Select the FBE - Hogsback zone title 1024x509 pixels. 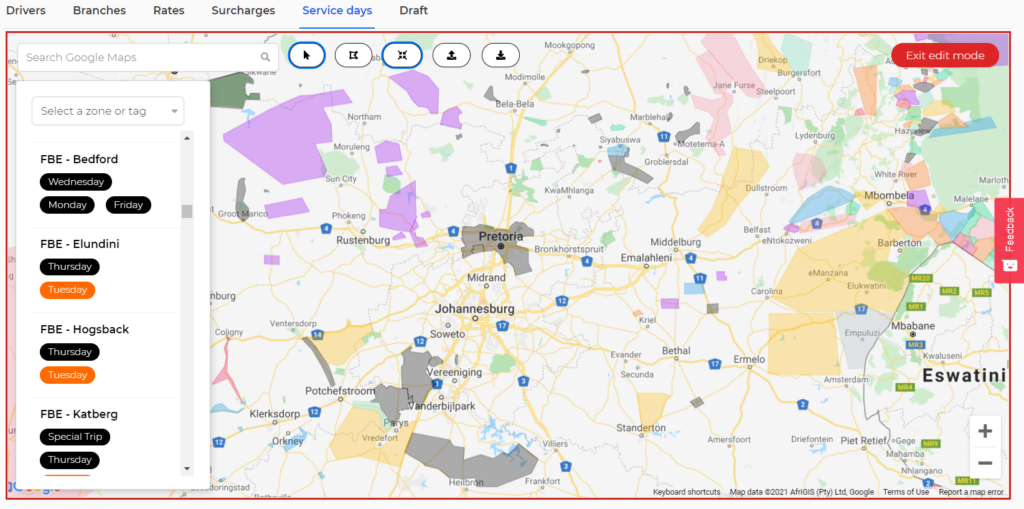(84, 329)
